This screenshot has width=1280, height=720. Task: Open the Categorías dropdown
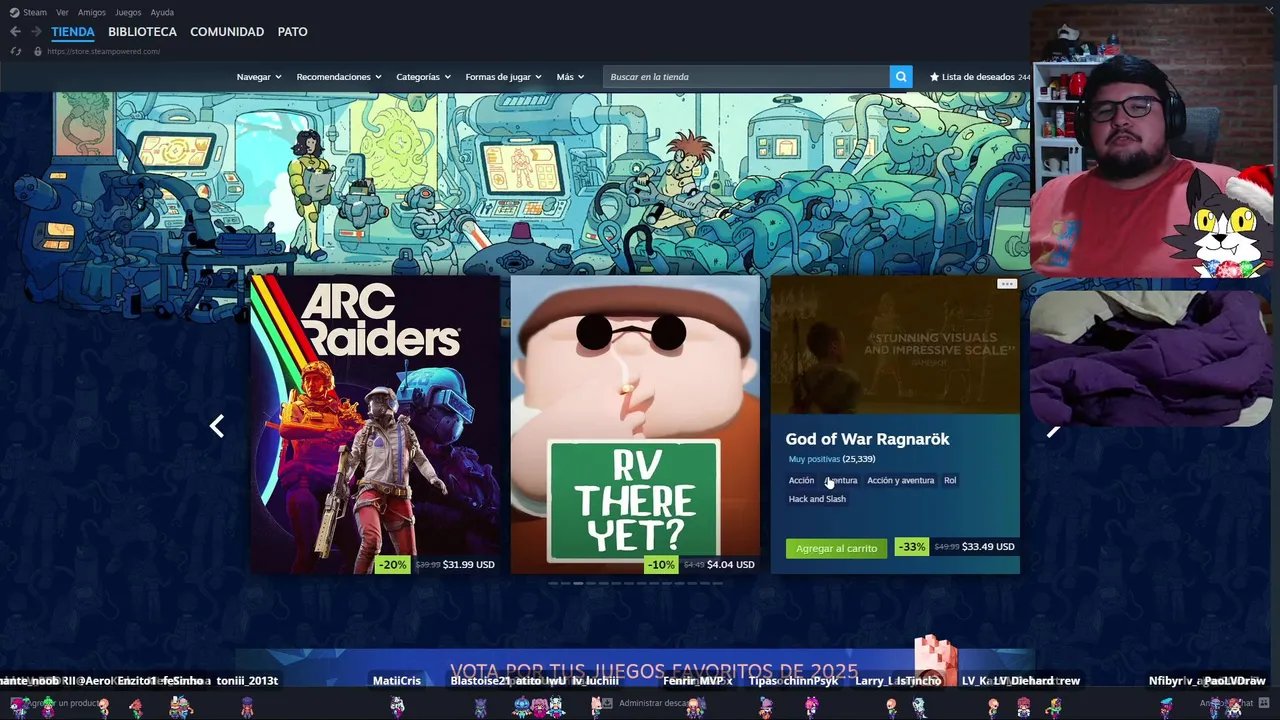pyautogui.click(x=423, y=77)
